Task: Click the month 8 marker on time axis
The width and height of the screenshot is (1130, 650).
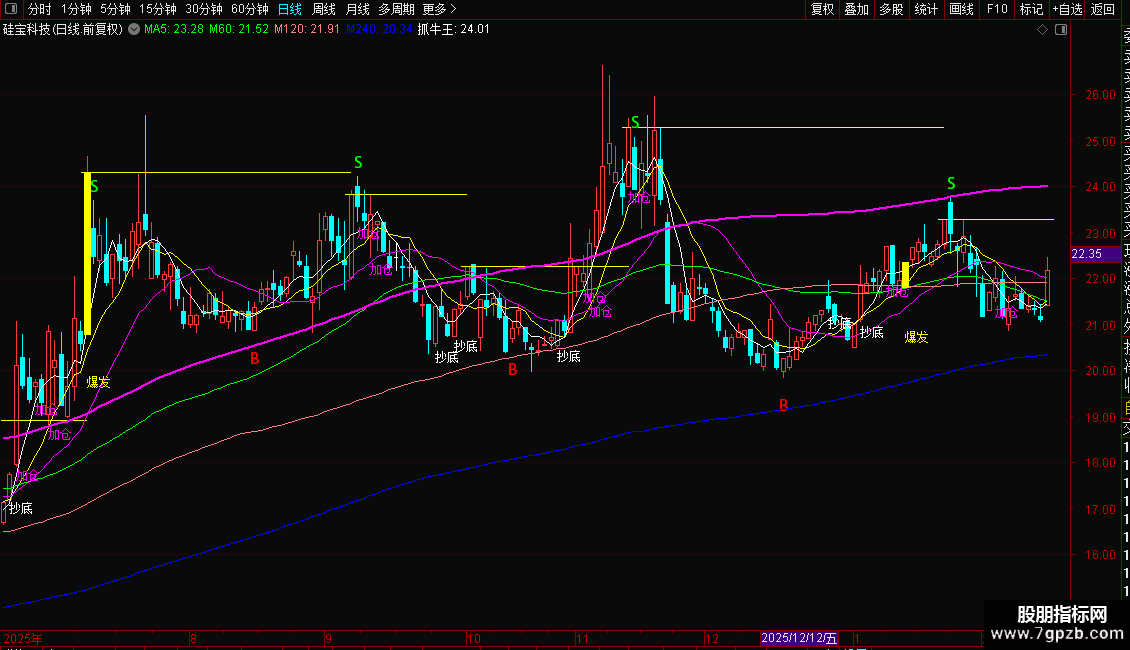Action: pos(193,638)
